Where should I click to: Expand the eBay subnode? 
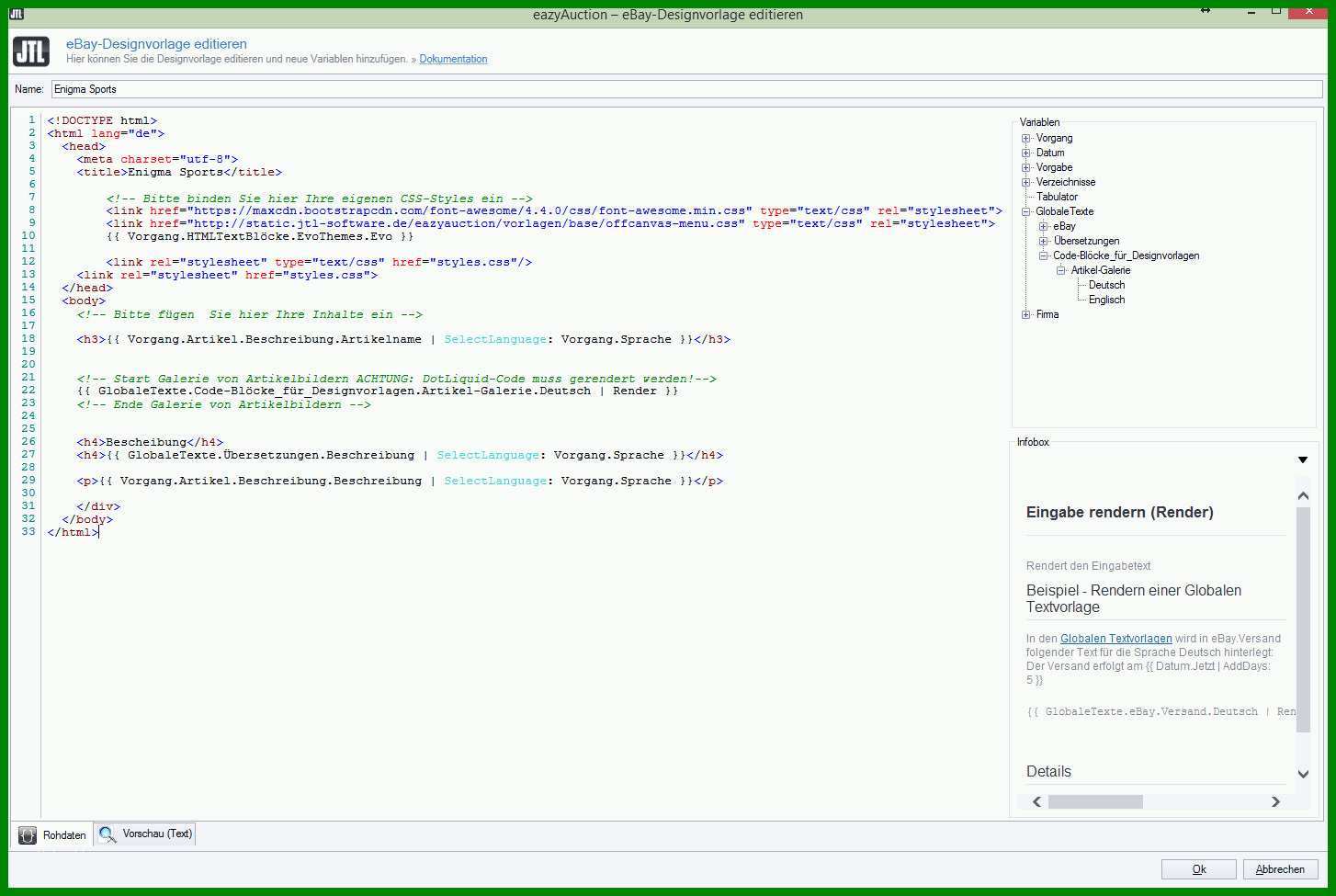coord(1043,226)
